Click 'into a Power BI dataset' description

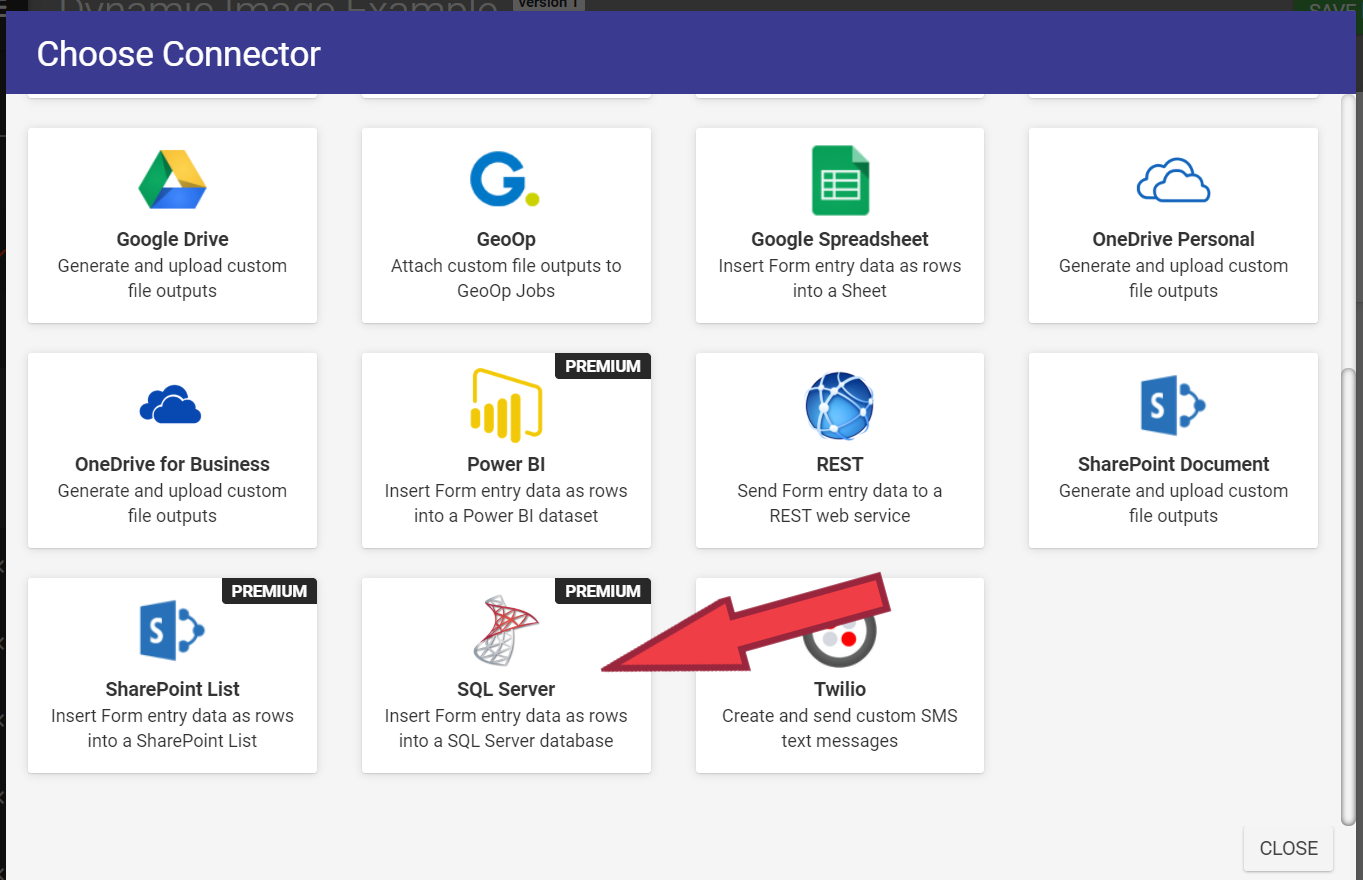[506, 516]
